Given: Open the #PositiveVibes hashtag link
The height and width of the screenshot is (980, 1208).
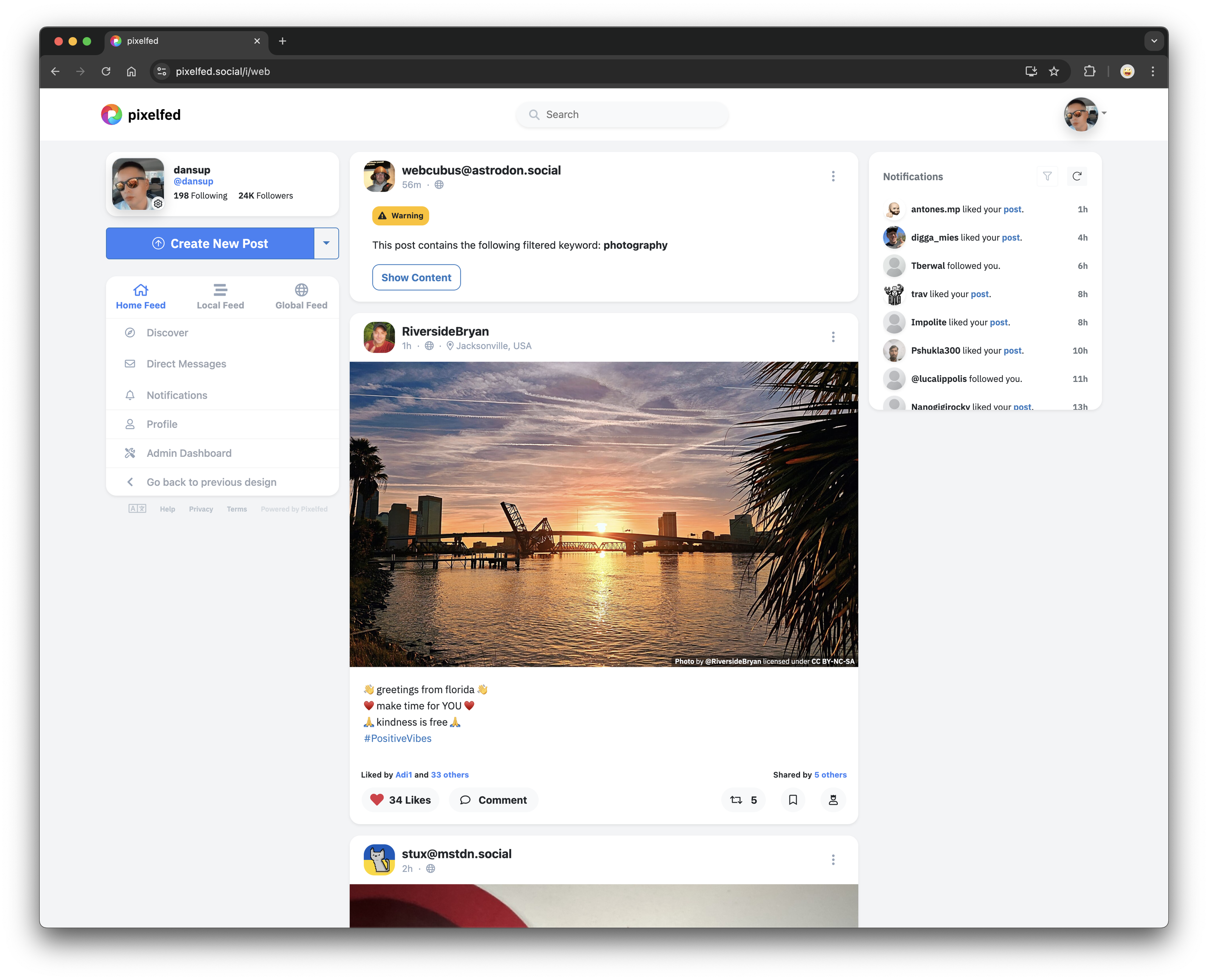Looking at the screenshot, I should tap(397, 738).
